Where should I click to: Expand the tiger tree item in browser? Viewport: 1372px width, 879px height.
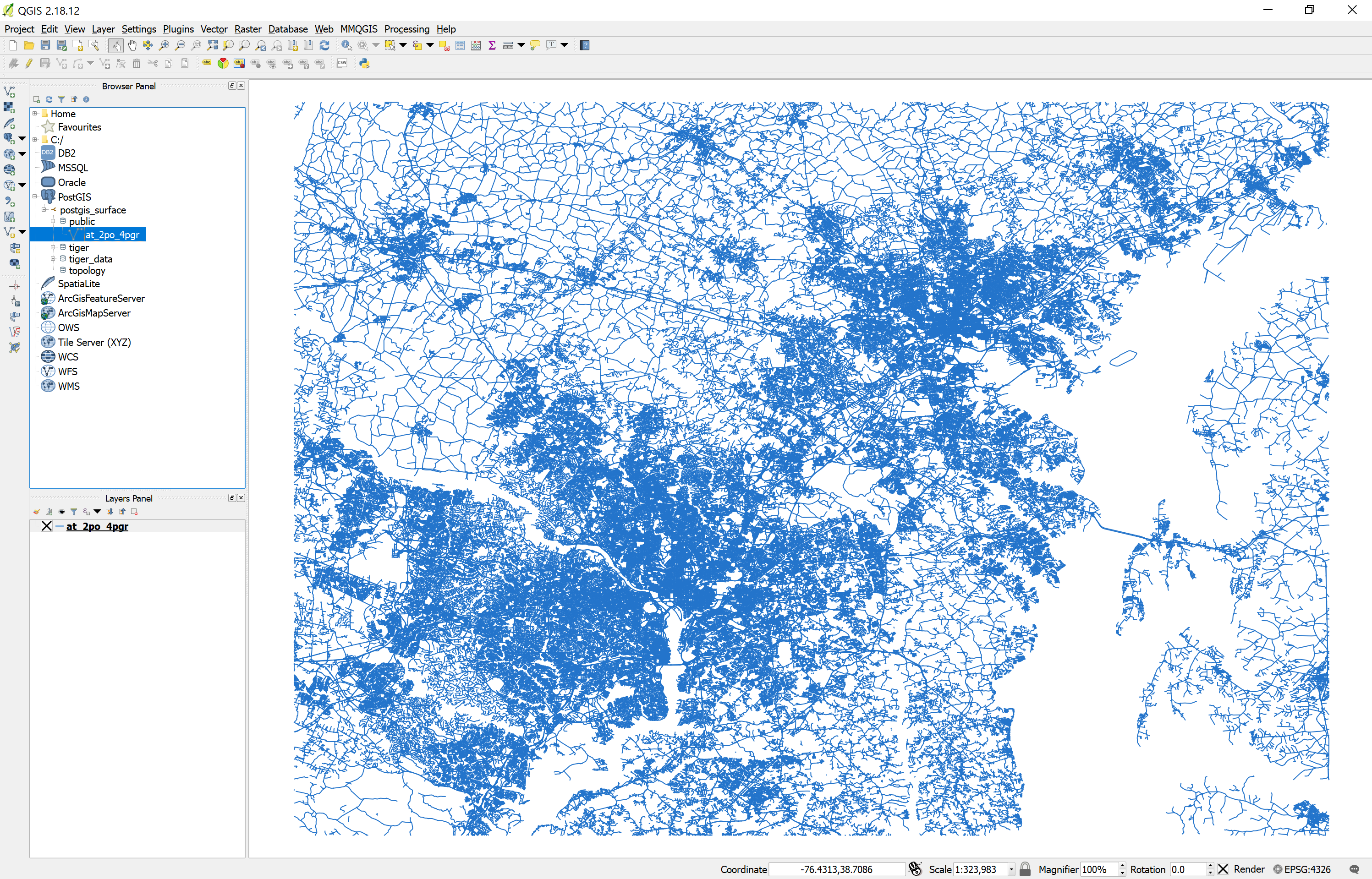[x=53, y=246]
